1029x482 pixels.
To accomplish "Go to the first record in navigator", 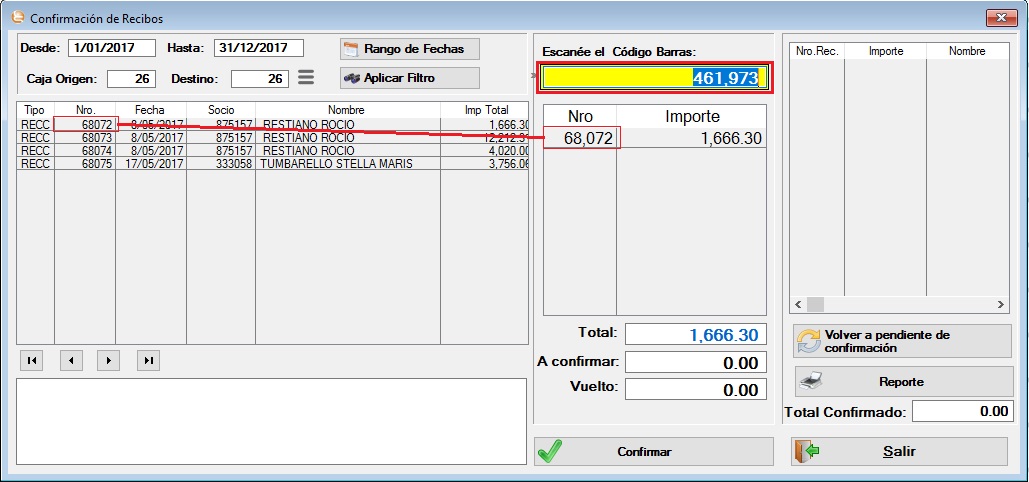I will (x=32, y=360).
